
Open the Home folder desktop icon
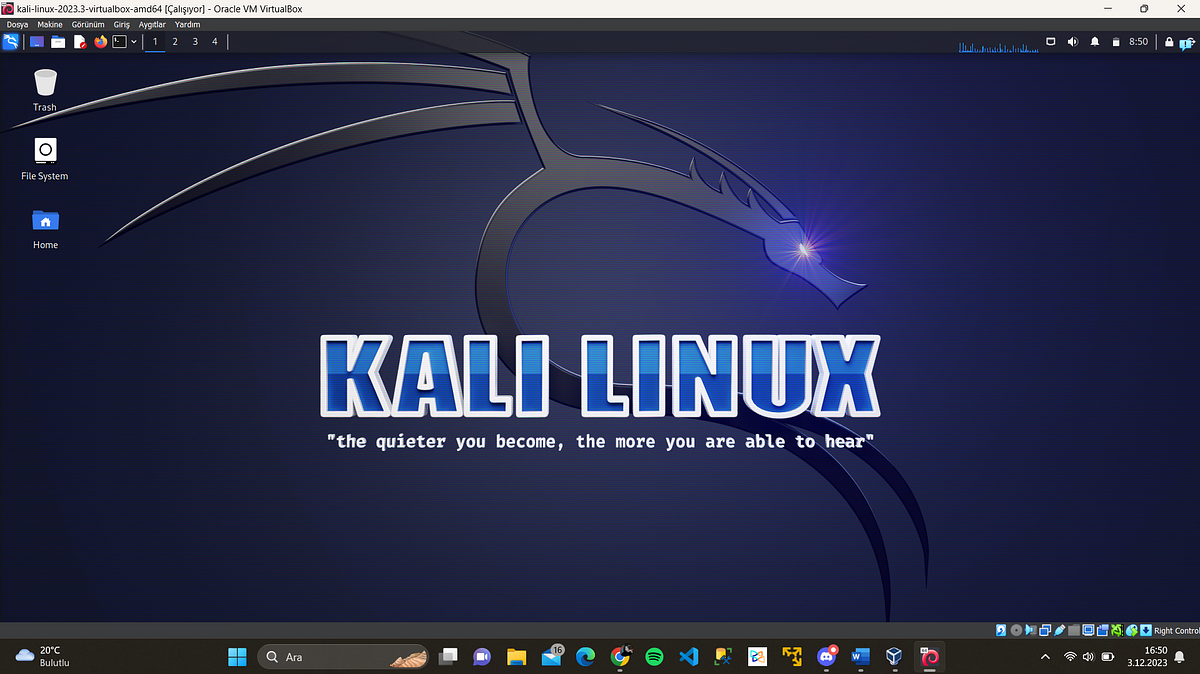(45, 222)
